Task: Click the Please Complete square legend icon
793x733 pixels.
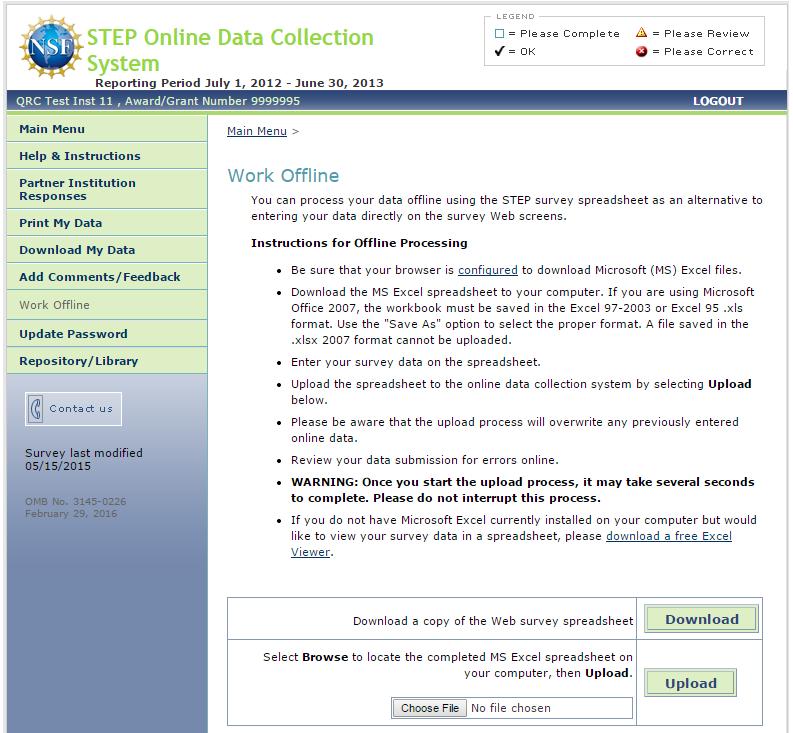Action: pos(499,33)
